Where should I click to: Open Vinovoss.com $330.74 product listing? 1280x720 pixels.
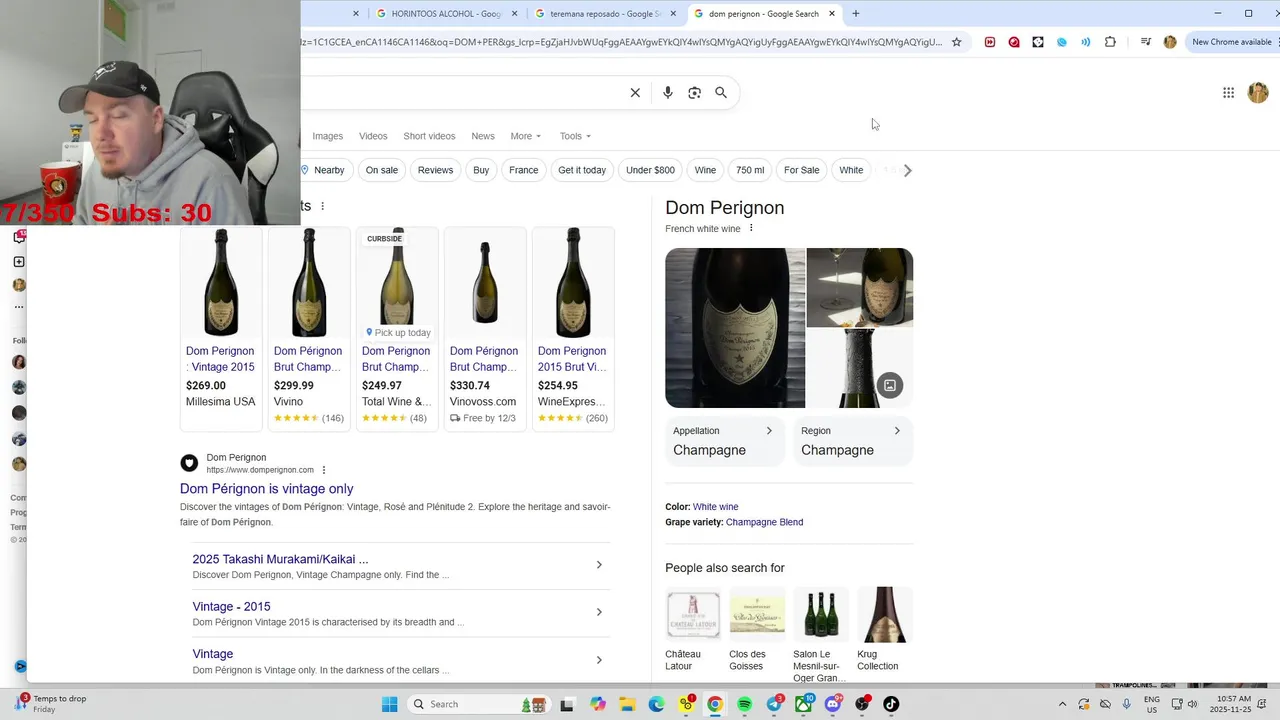coord(485,329)
